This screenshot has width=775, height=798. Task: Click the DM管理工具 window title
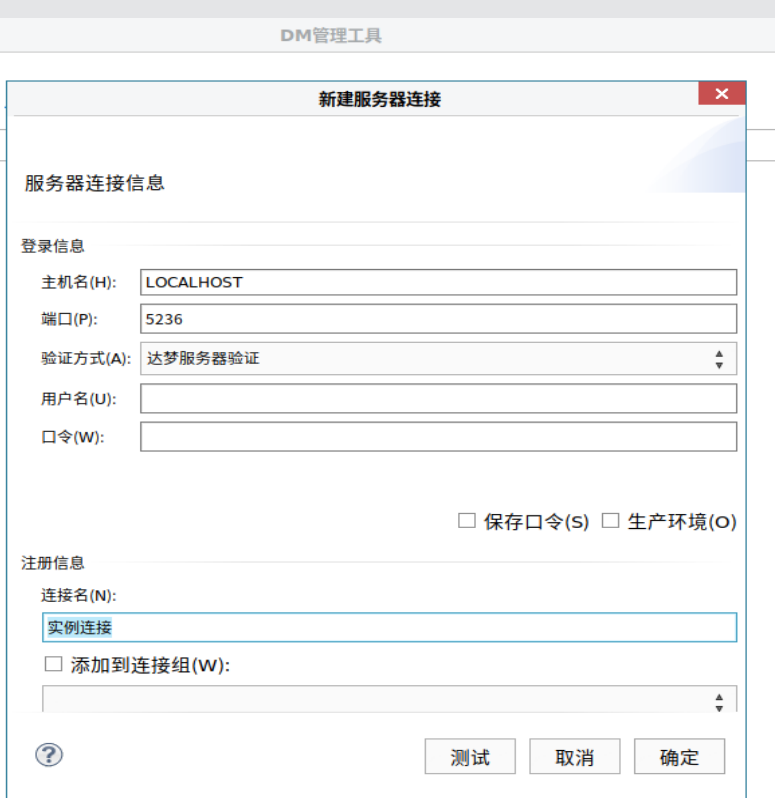(331, 36)
